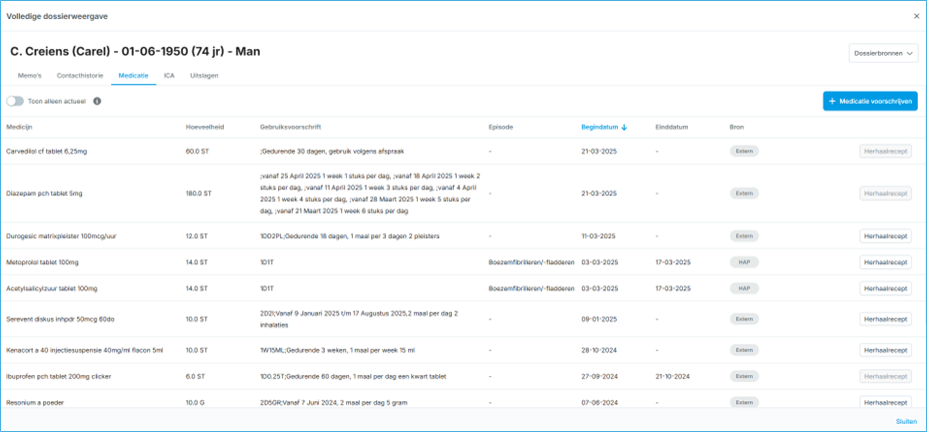Image resolution: width=927 pixels, height=432 pixels.
Task: Toggle the Toon alleen actueel switch
Action: (15, 101)
